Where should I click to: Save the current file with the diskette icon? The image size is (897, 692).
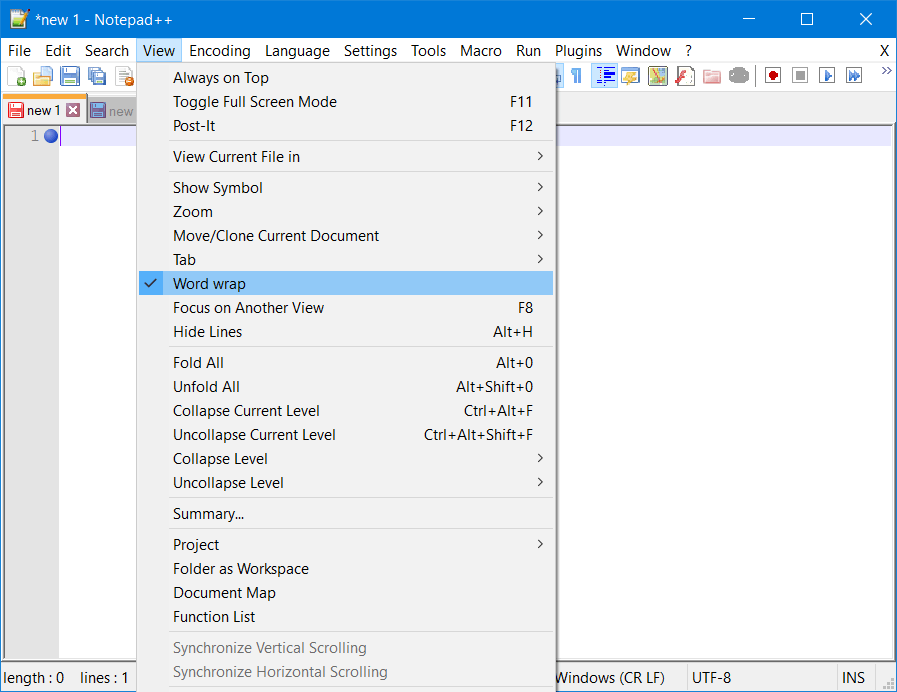pyautogui.click(x=68, y=74)
